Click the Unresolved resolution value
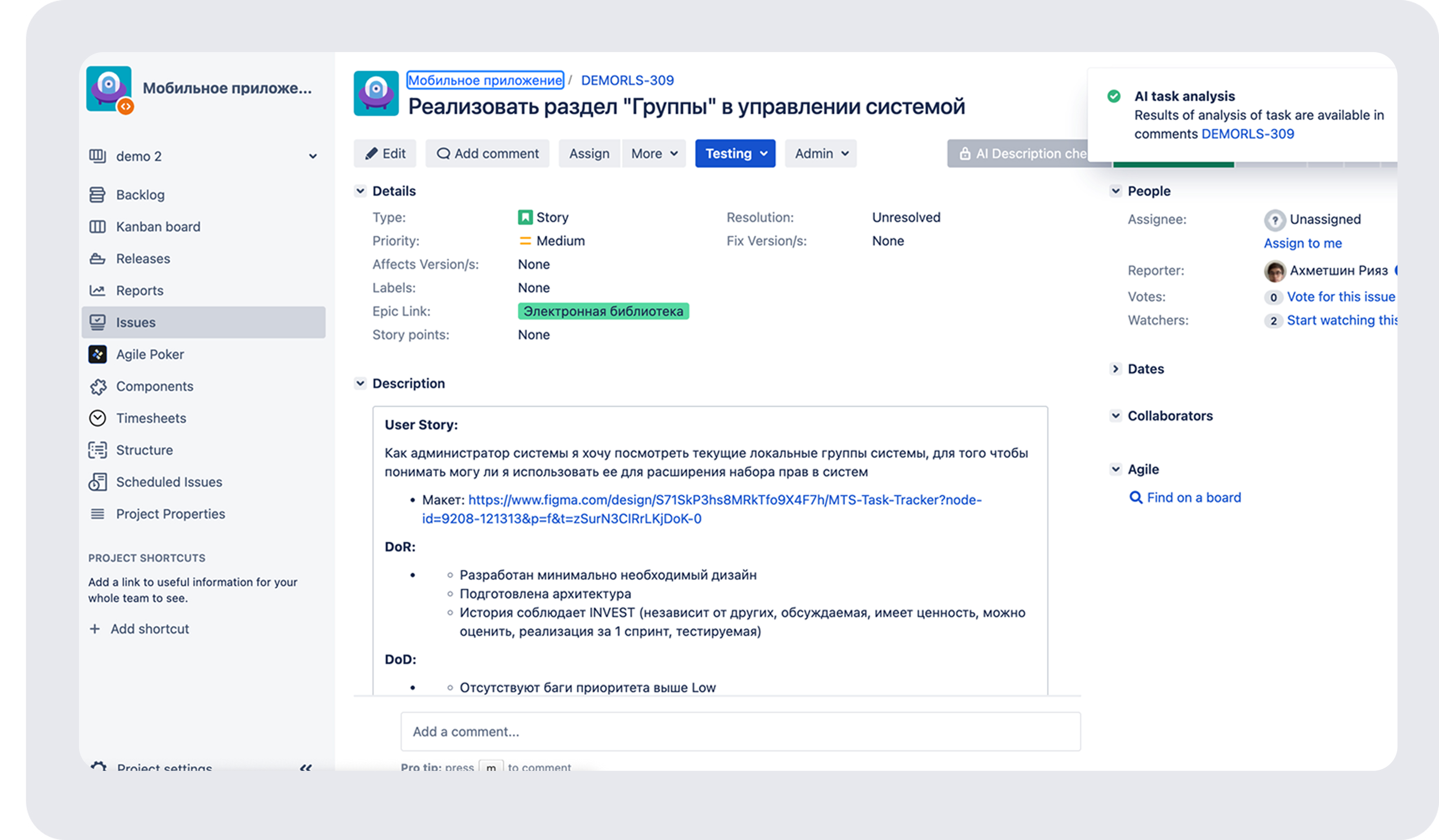1439x840 pixels. (905, 218)
